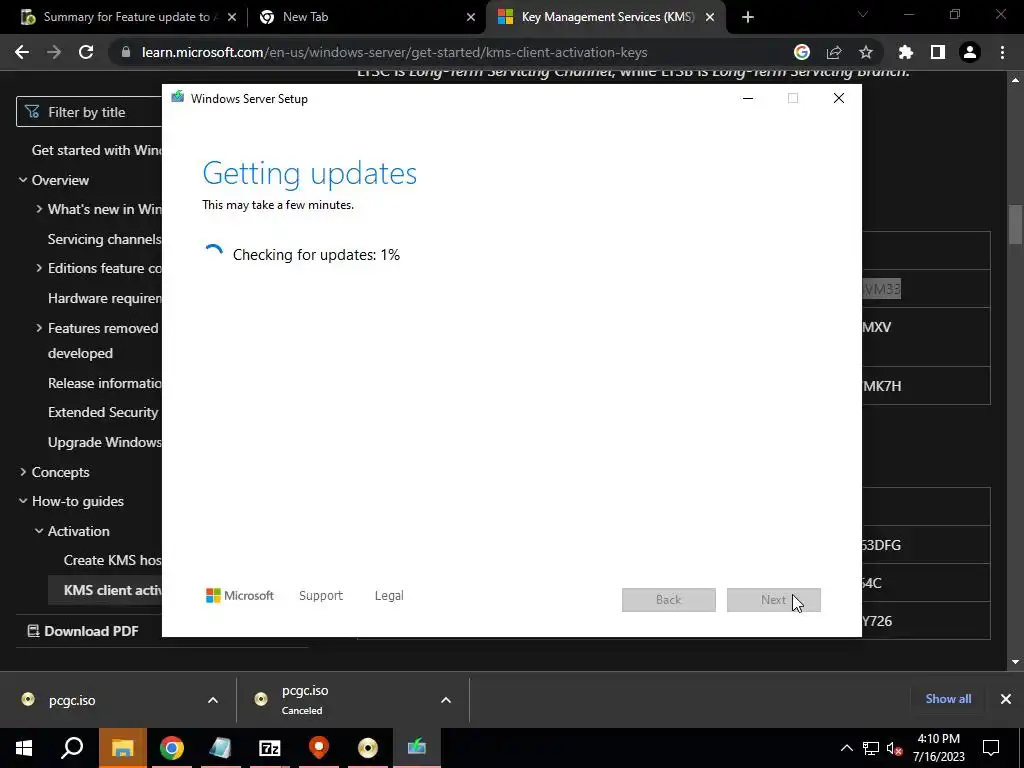The height and width of the screenshot is (768, 1024).
Task: Open the Windows Start menu
Action: click(x=24, y=748)
